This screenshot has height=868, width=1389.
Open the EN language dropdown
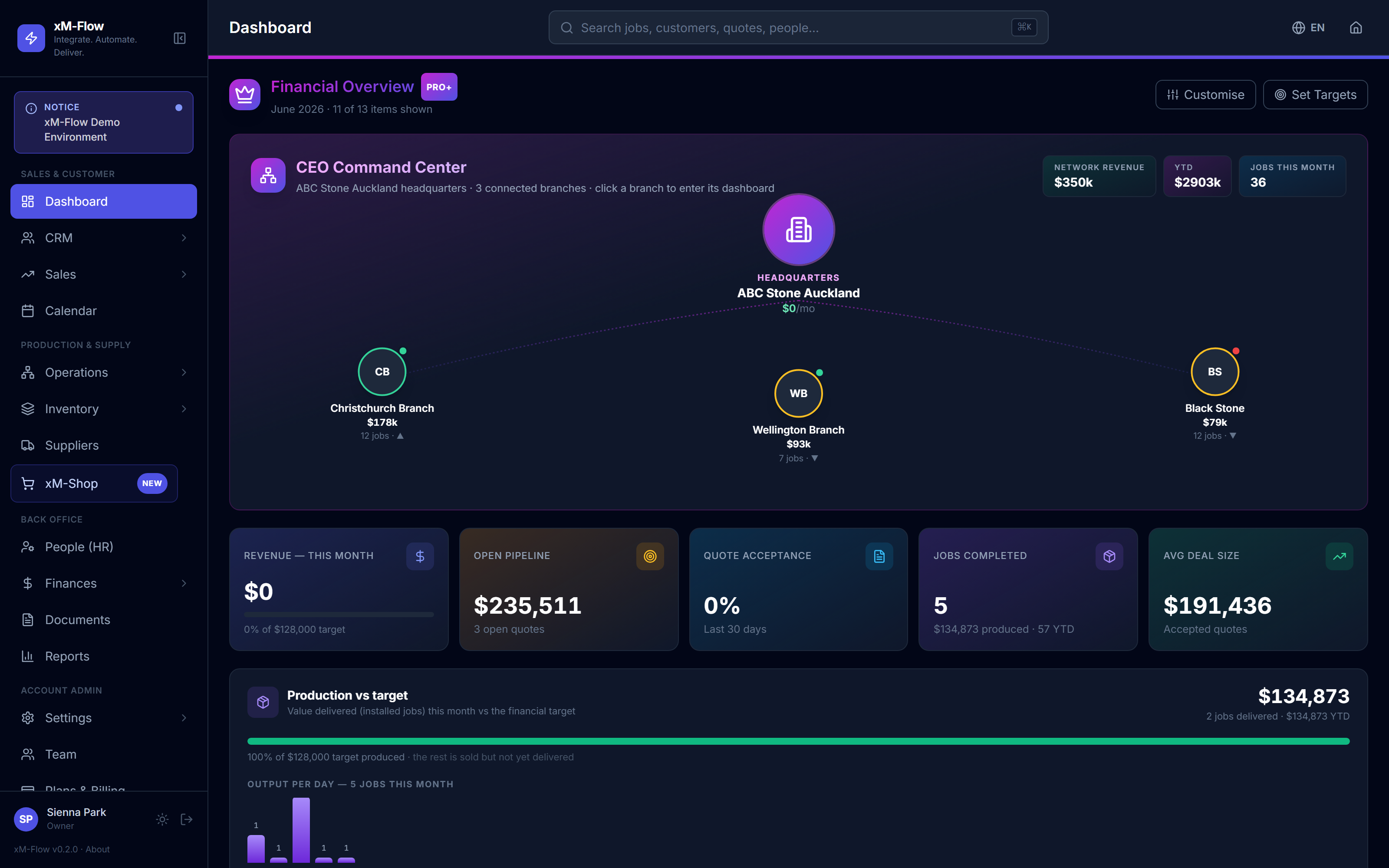click(1309, 27)
